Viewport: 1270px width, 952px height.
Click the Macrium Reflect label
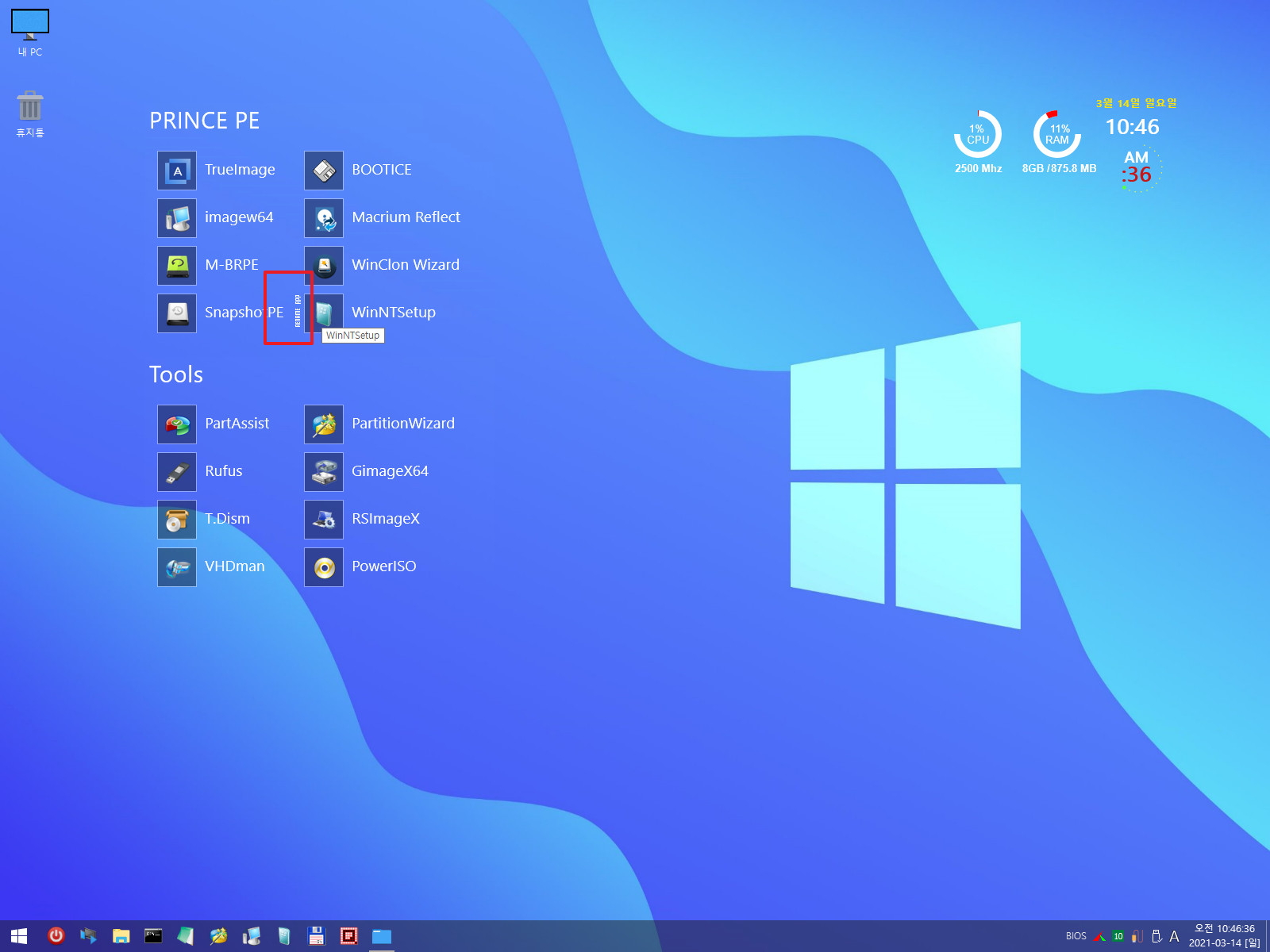tap(406, 217)
